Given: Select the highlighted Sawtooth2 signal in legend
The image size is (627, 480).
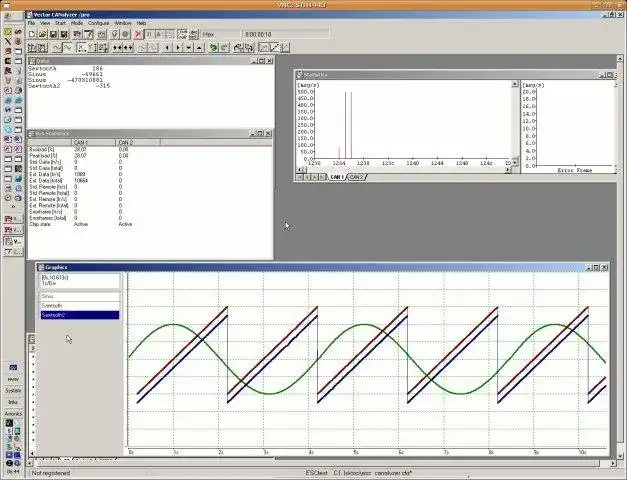Looking at the screenshot, I should [x=80, y=315].
